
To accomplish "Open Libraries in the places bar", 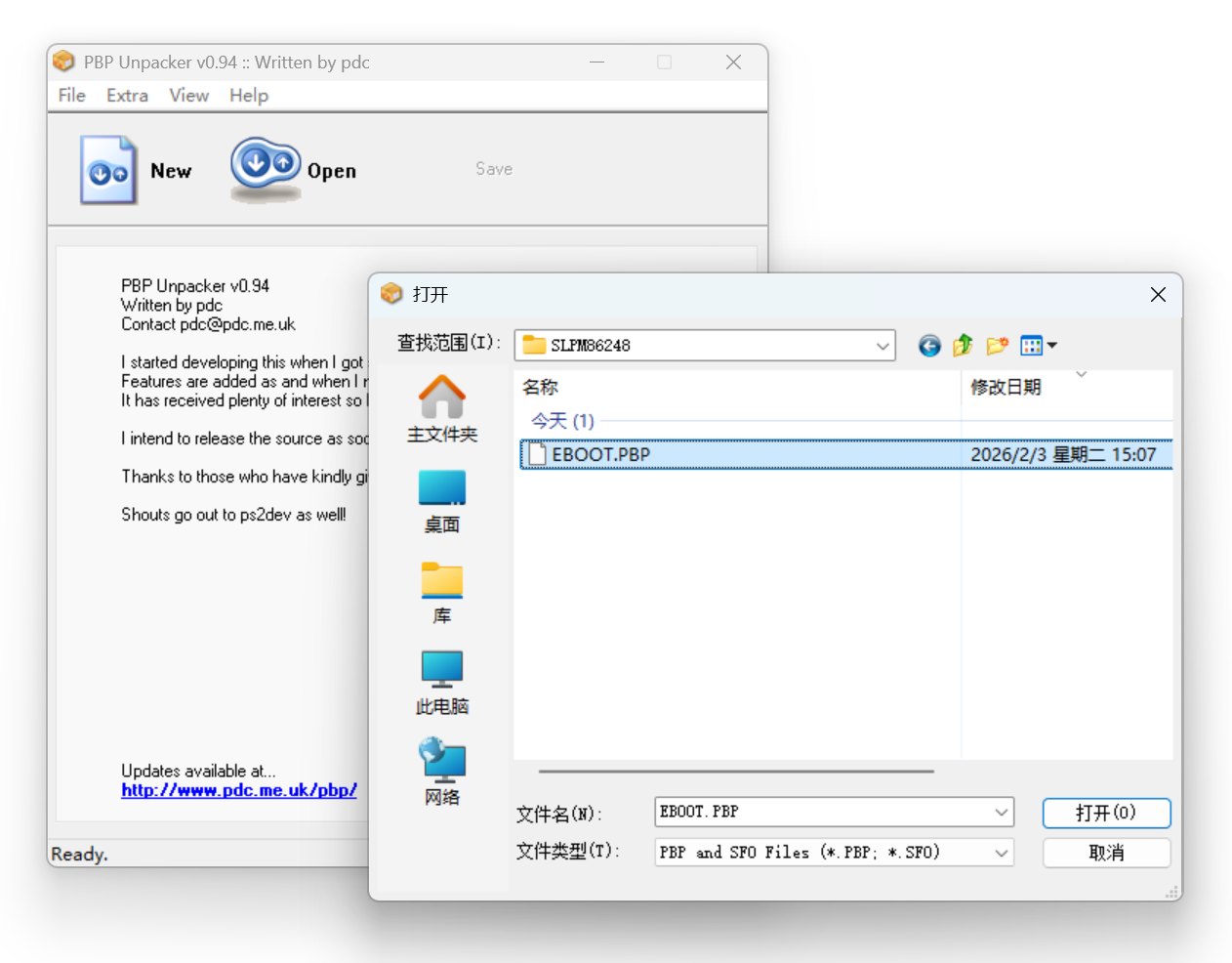I will [x=442, y=592].
